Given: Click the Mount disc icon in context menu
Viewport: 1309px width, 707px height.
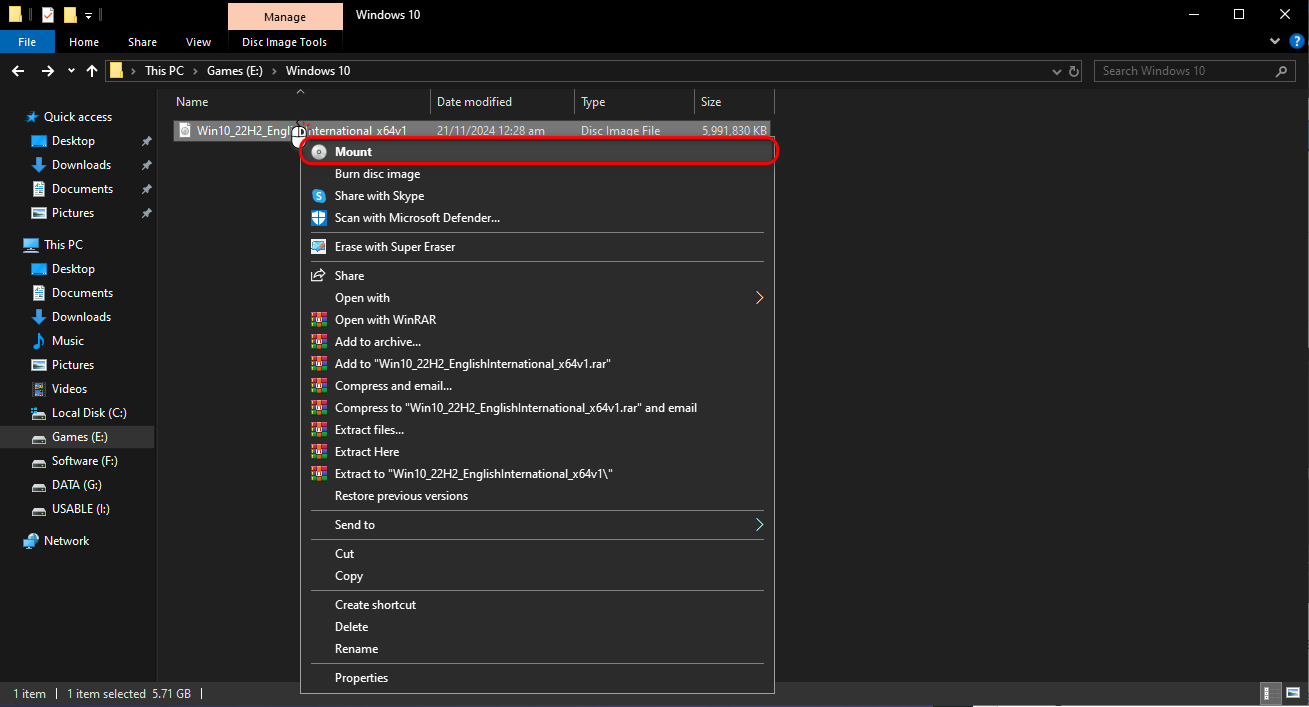Looking at the screenshot, I should click(319, 152).
